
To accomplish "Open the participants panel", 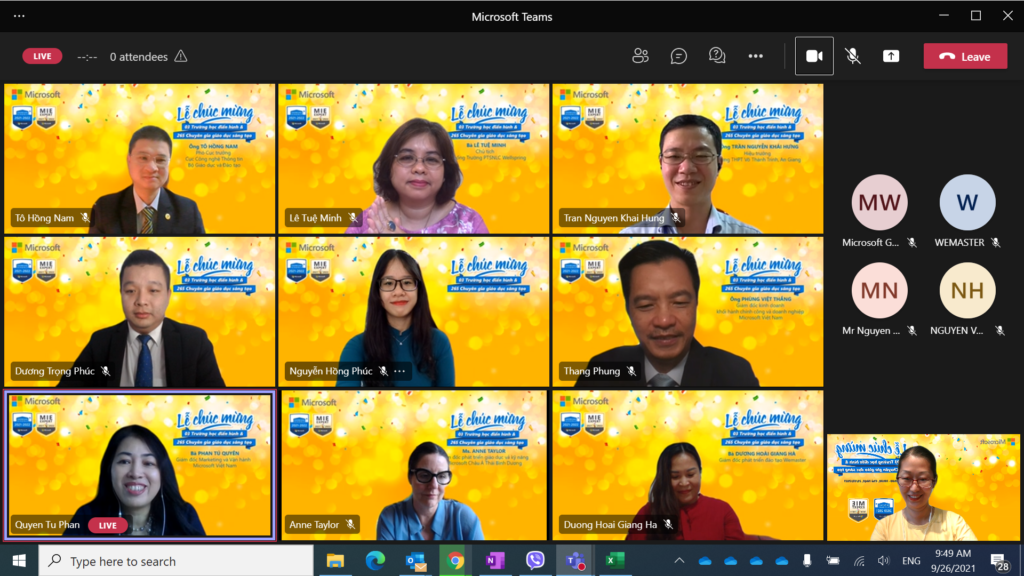I will 641,56.
